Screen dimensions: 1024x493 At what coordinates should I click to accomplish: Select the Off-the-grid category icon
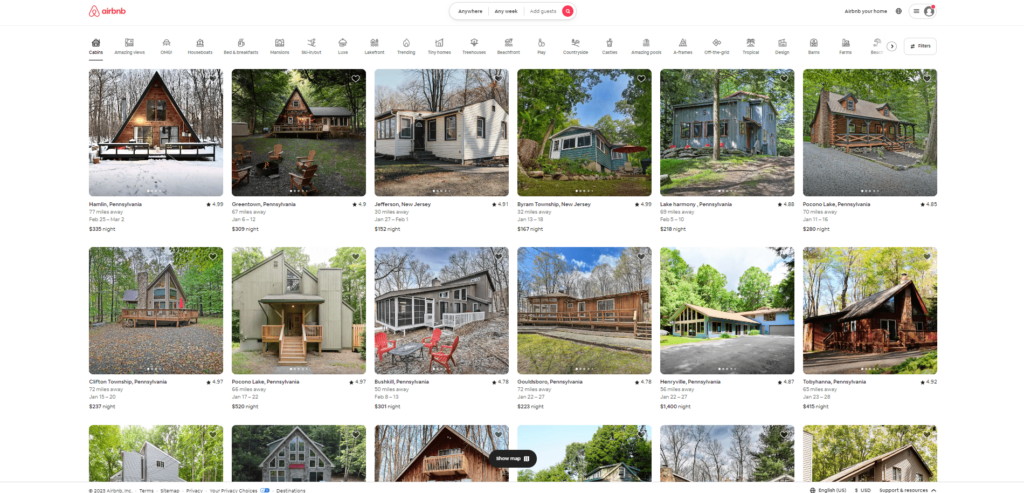(x=716, y=42)
